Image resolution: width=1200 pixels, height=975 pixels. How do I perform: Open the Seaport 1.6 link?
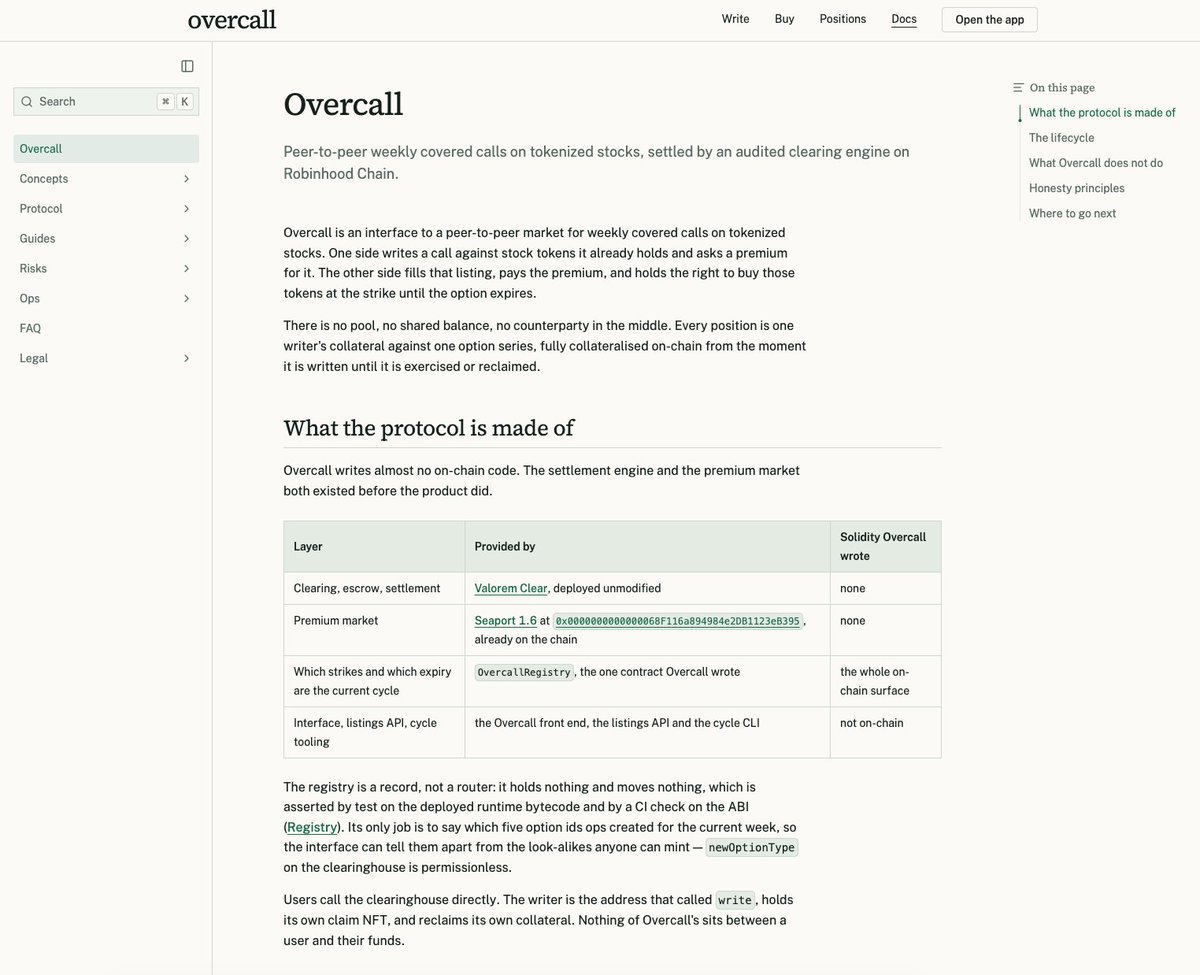[506, 620]
